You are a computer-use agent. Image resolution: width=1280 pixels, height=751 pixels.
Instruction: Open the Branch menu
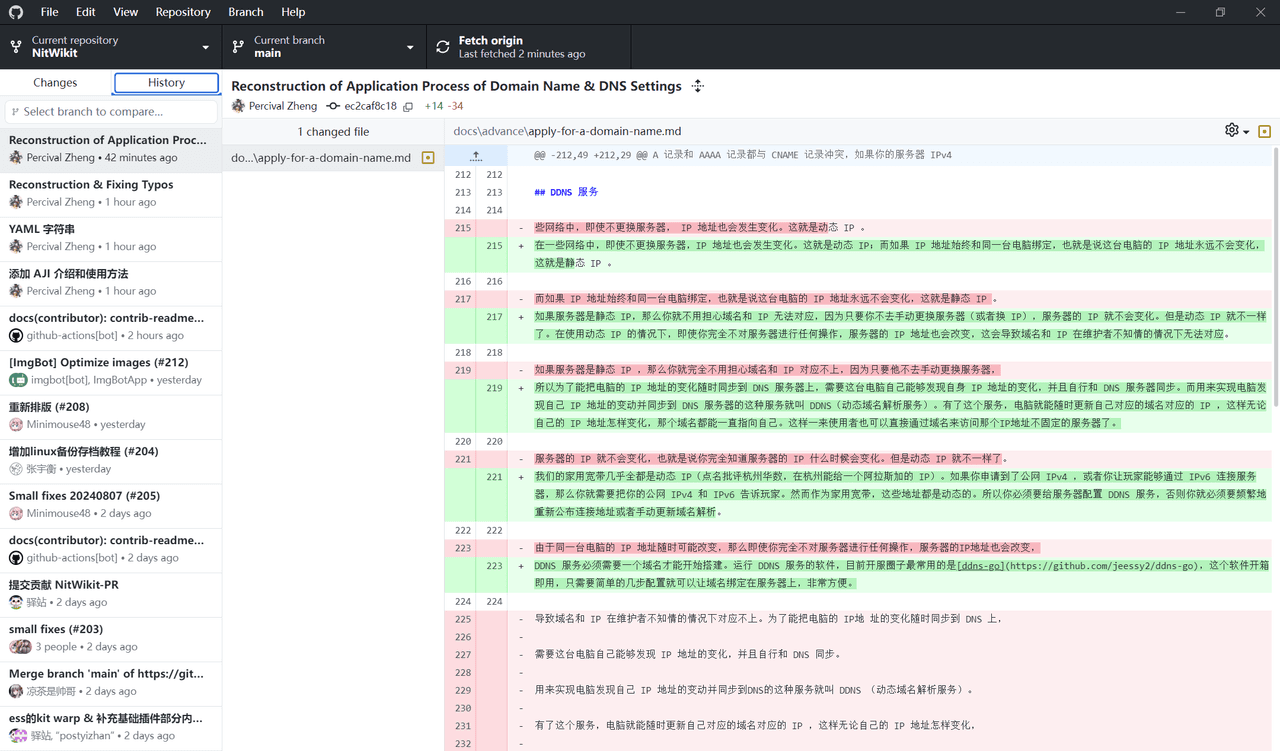coord(245,12)
